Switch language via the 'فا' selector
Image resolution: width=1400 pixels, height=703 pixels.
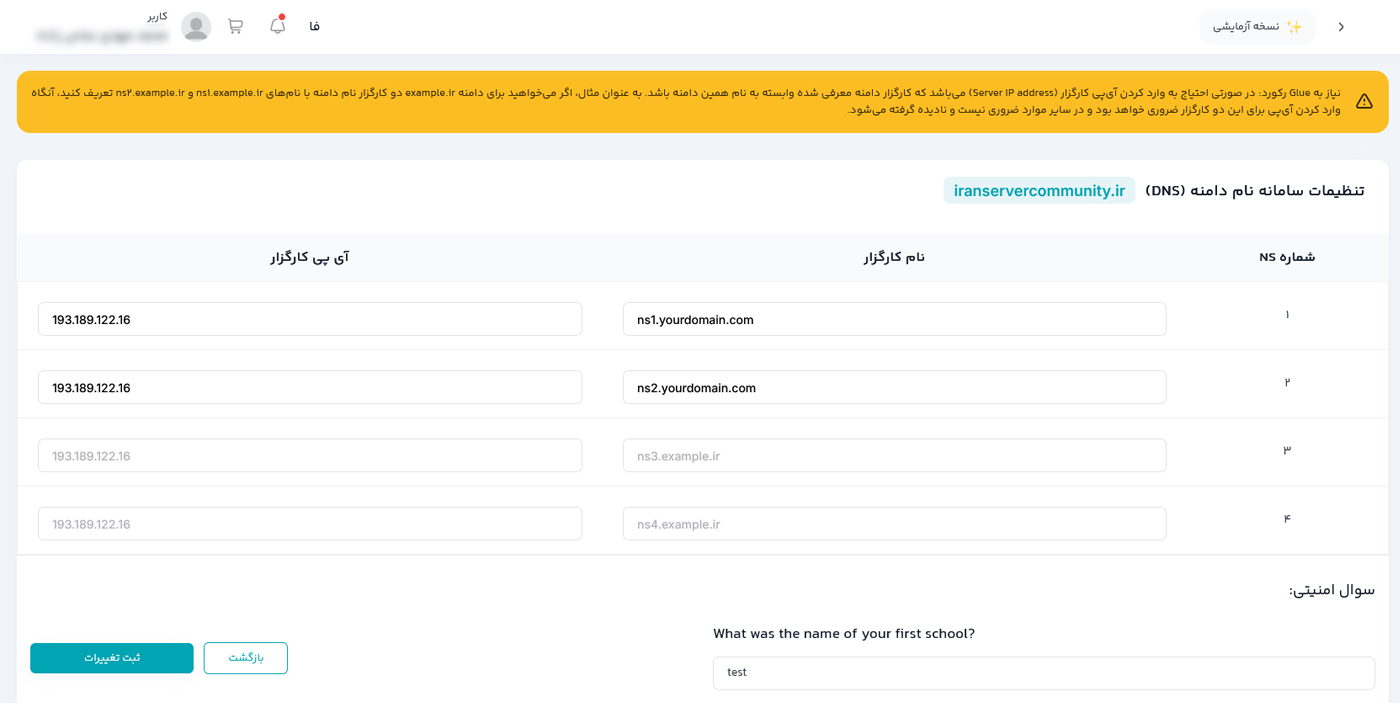tap(314, 27)
